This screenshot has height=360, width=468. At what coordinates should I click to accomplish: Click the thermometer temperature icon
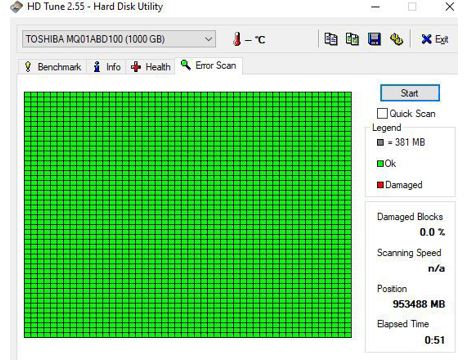(x=237, y=39)
